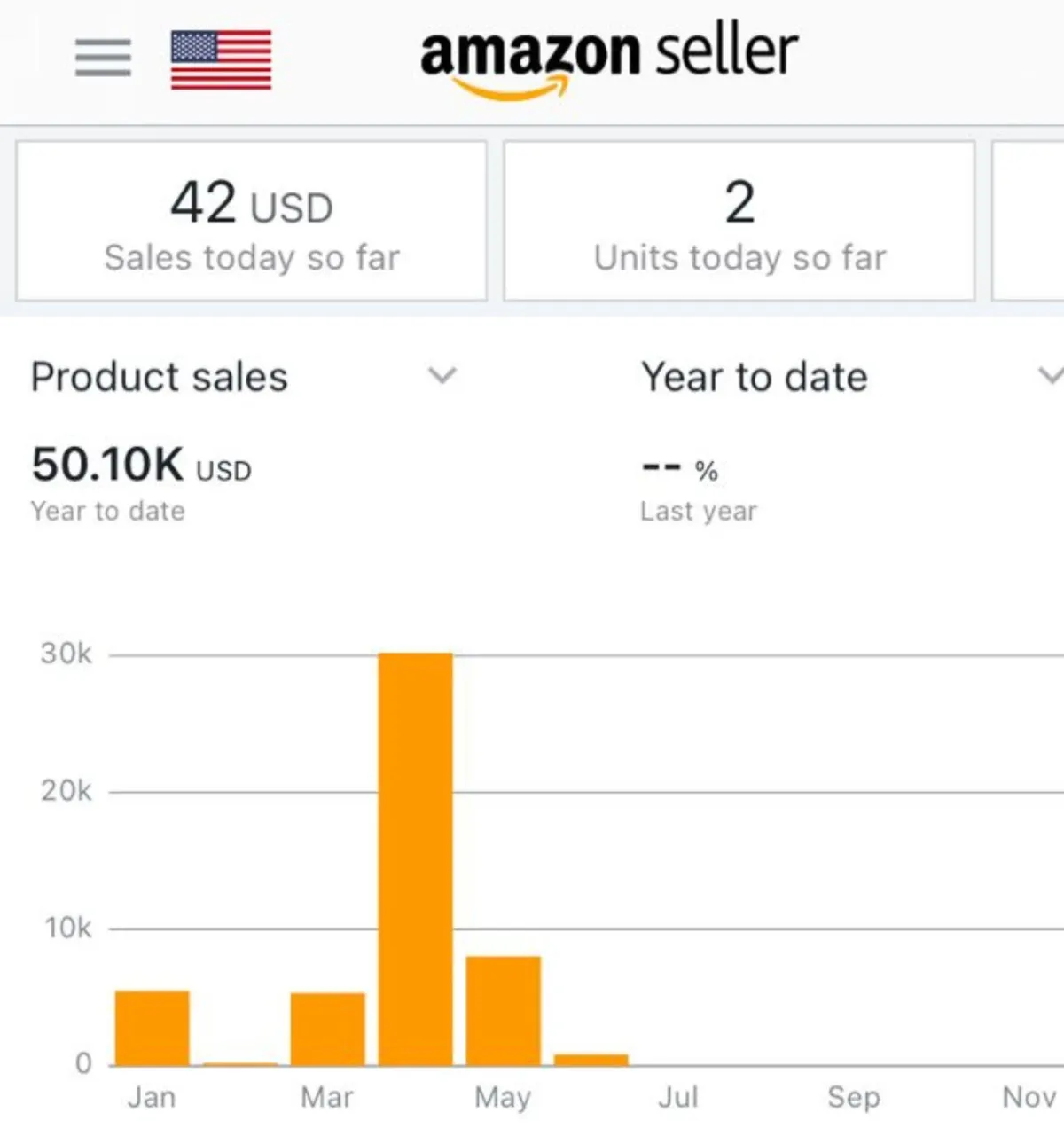Expand the Year to date dropdown
The height and width of the screenshot is (1136, 1064).
pos(1049,376)
